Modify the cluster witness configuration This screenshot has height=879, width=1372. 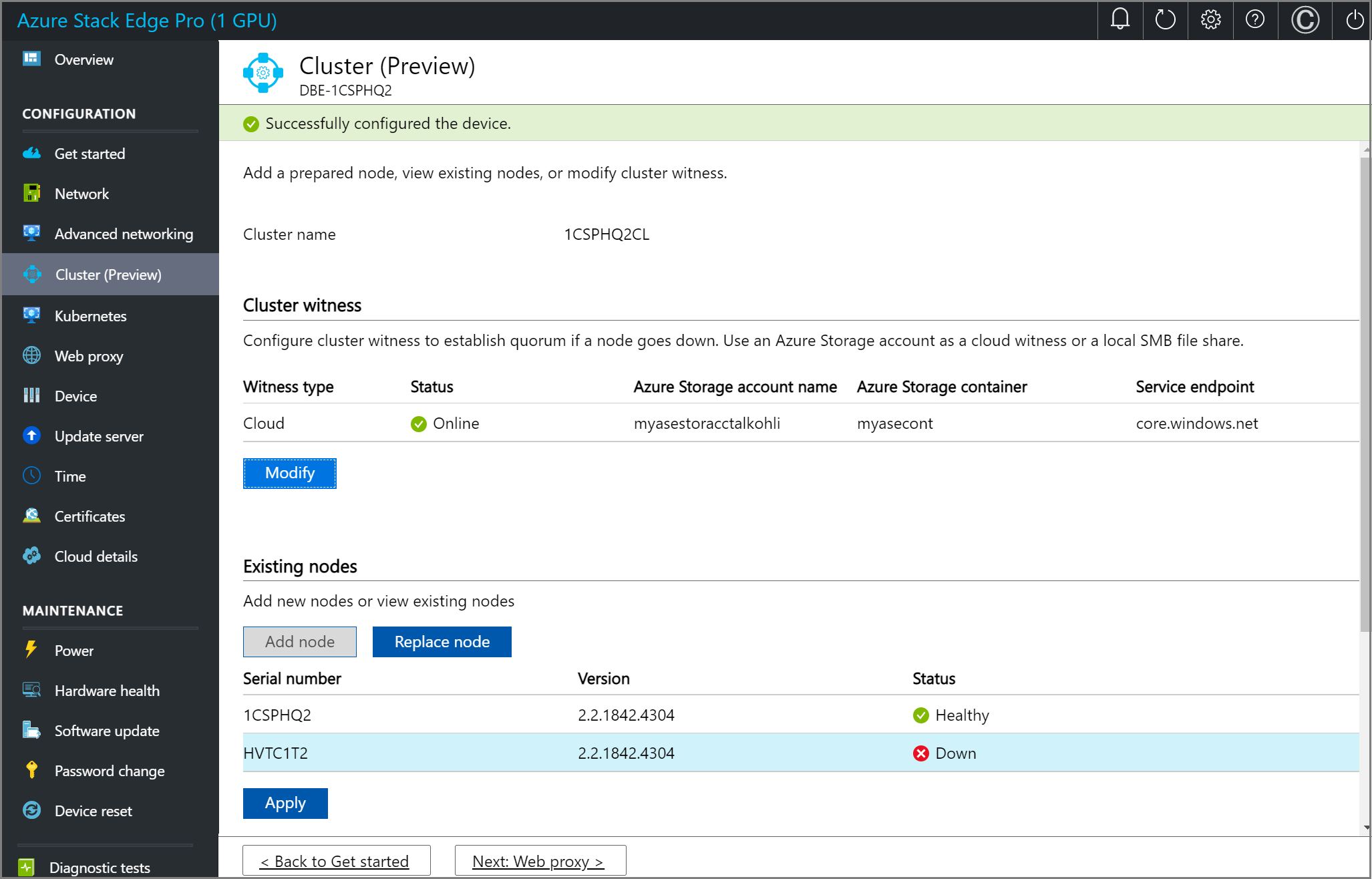coord(289,473)
